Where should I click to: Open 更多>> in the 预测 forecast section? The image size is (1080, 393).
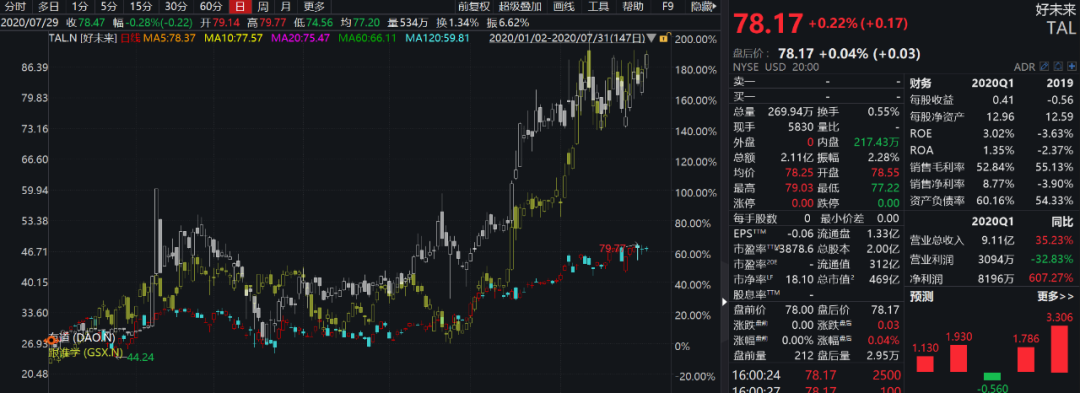1055,297
